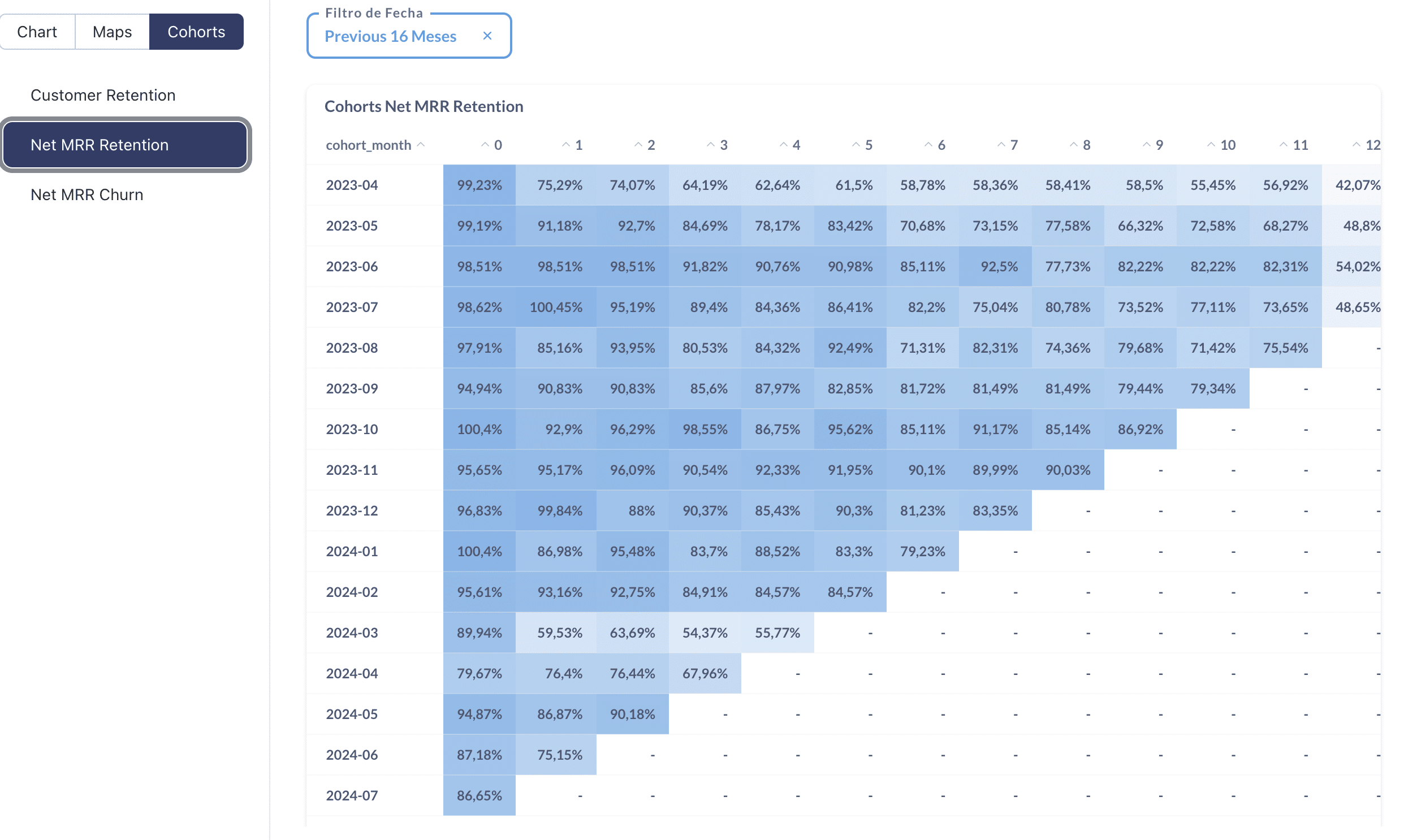
Task: Click the 99,23% cell in 2023-04 row
Action: (479, 184)
